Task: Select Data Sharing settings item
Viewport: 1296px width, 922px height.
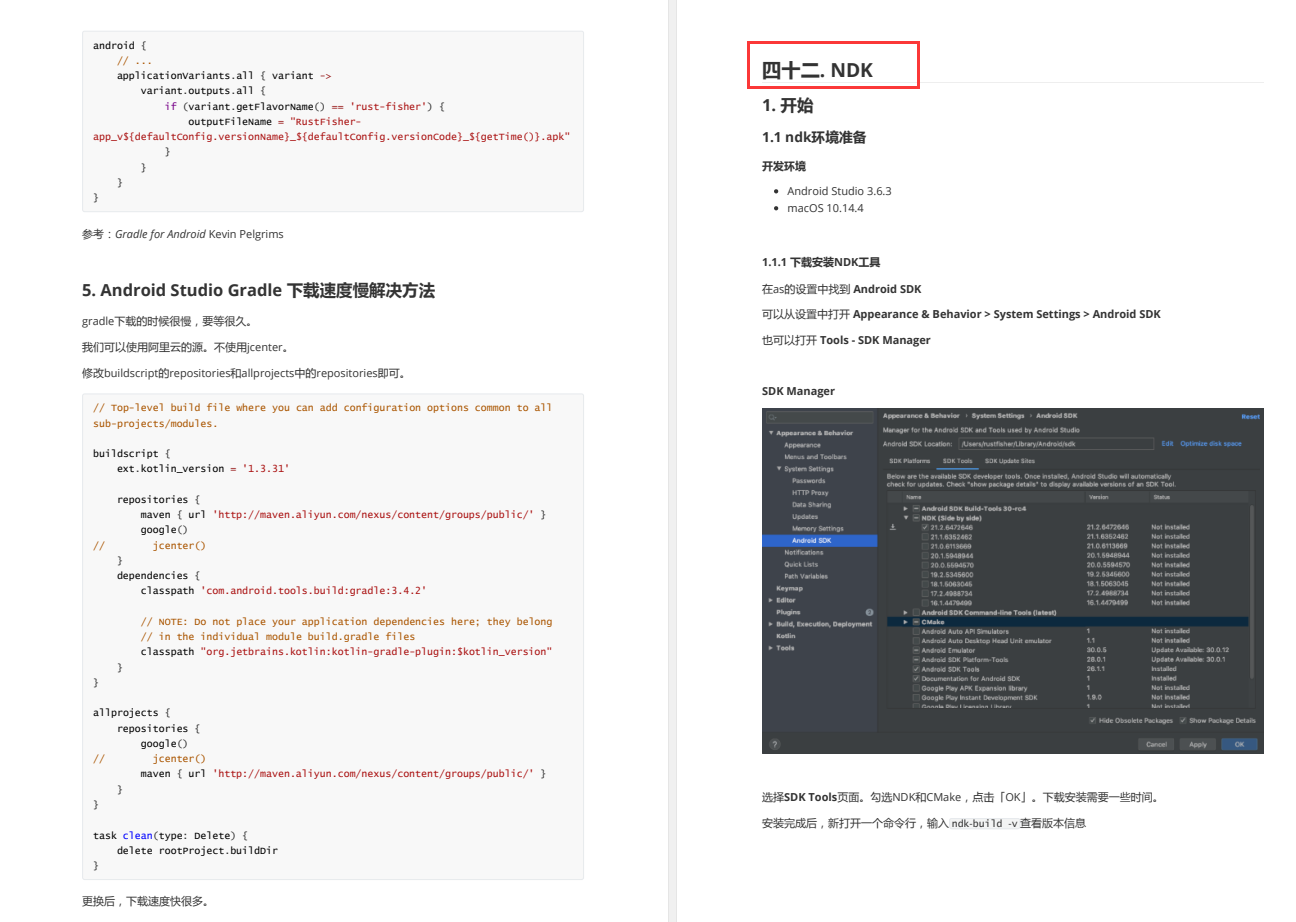Action: pyautogui.click(x=811, y=505)
